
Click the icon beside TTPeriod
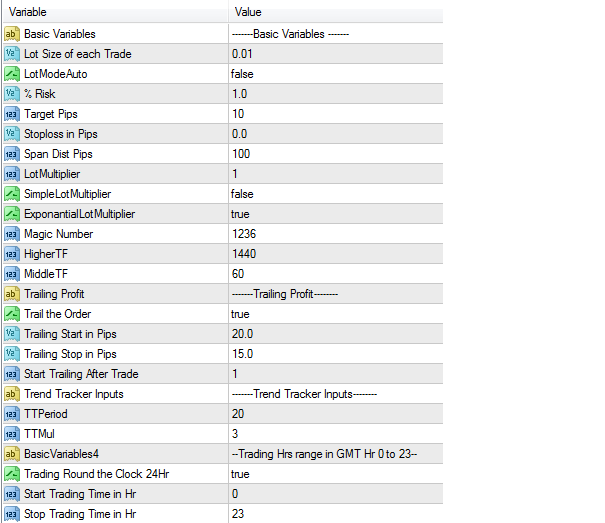[11, 414]
